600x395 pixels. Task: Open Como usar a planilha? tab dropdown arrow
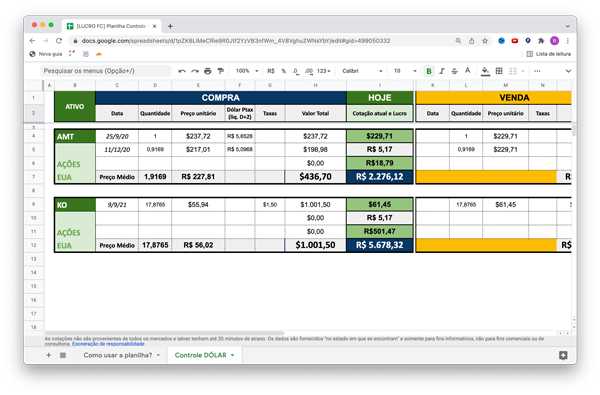click(158, 355)
